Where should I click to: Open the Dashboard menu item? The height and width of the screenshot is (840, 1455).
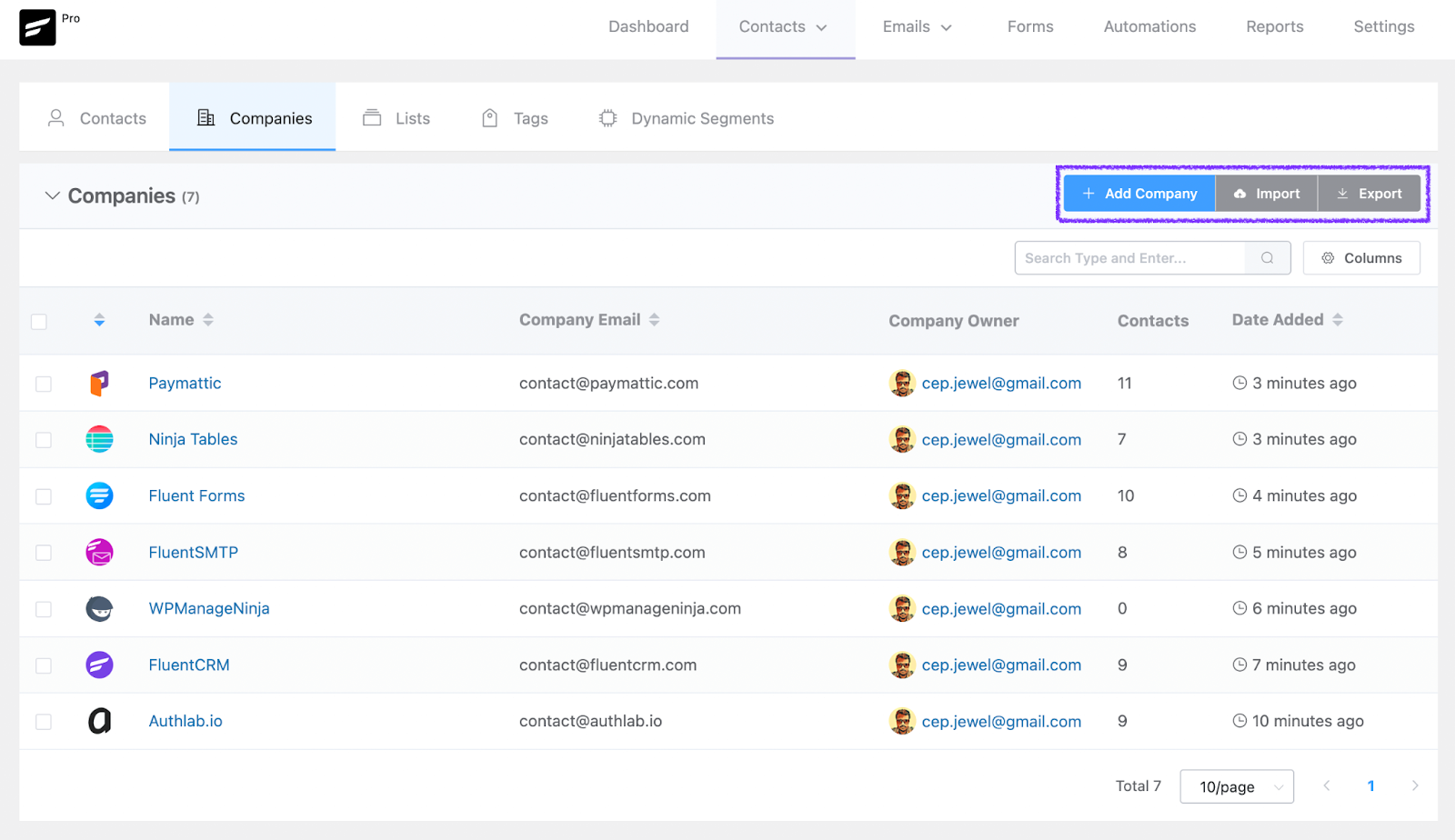648,27
